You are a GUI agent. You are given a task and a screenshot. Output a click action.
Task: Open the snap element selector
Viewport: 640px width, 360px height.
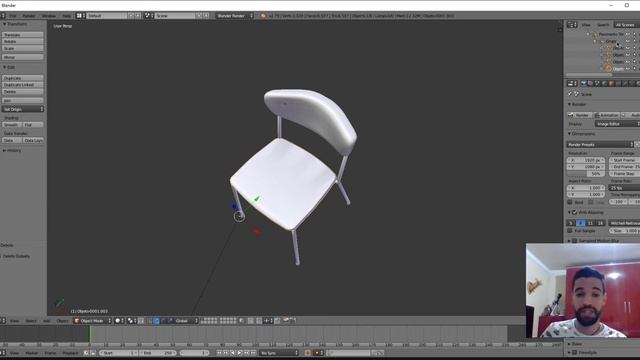(268, 321)
